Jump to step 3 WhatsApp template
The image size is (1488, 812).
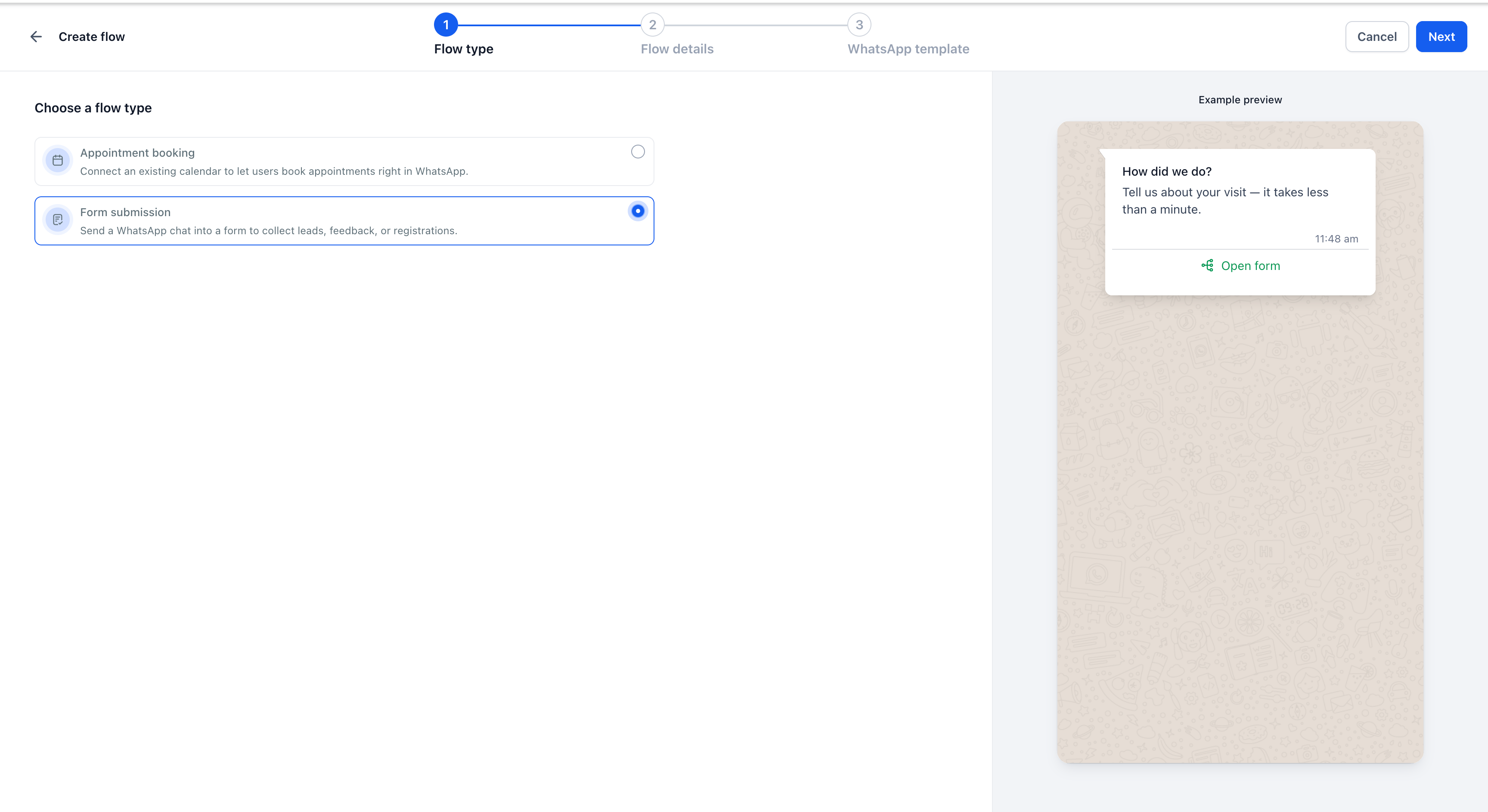[x=859, y=25]
